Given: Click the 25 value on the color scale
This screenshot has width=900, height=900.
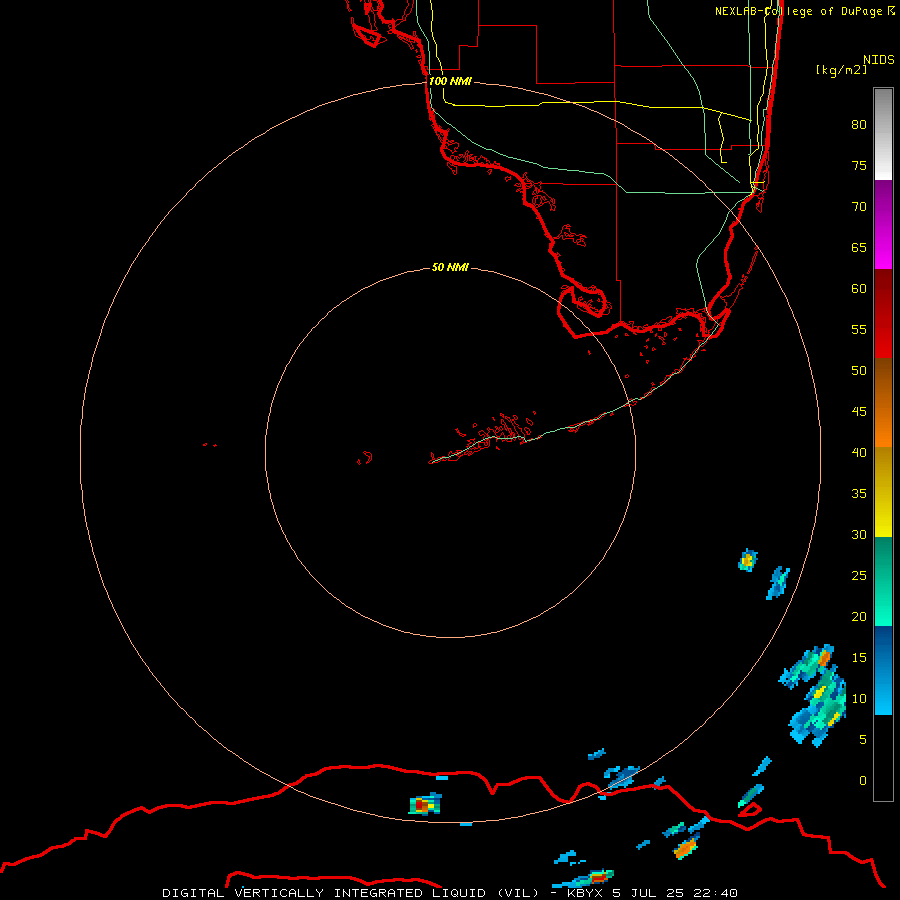Looking at the screenshot, I should coord(859,576).
